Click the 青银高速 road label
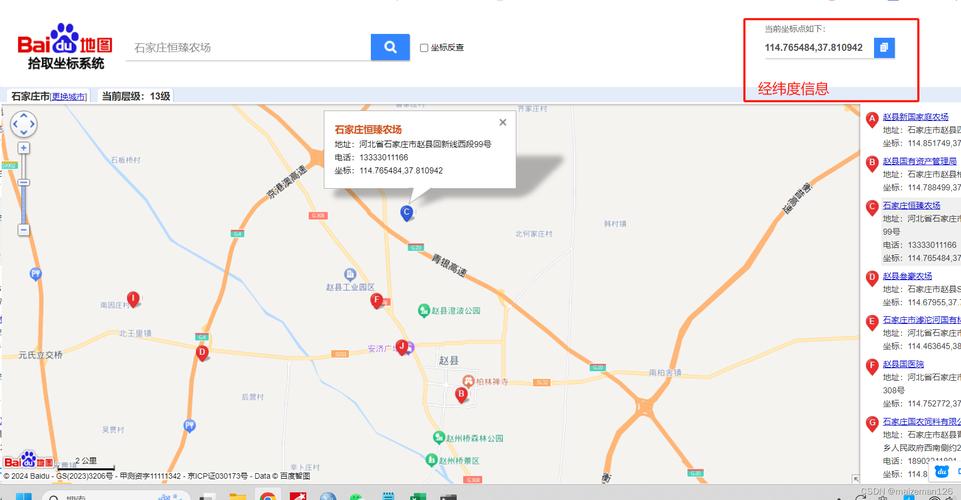961x500 pixels. (449, 265)
